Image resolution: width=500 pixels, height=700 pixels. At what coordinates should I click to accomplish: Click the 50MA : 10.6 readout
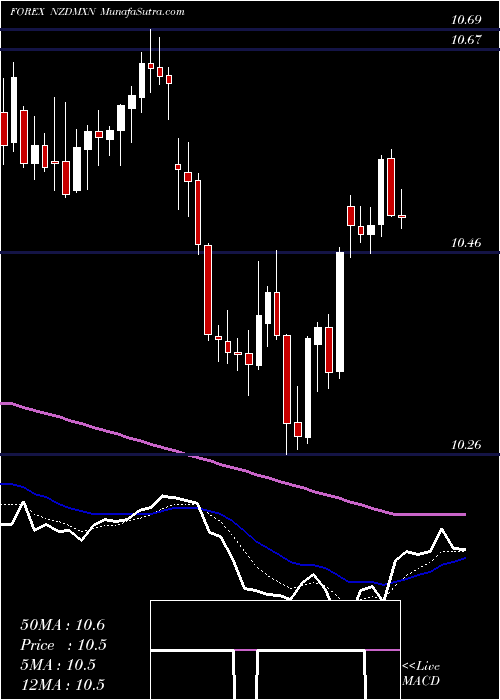tap(62, 625)
